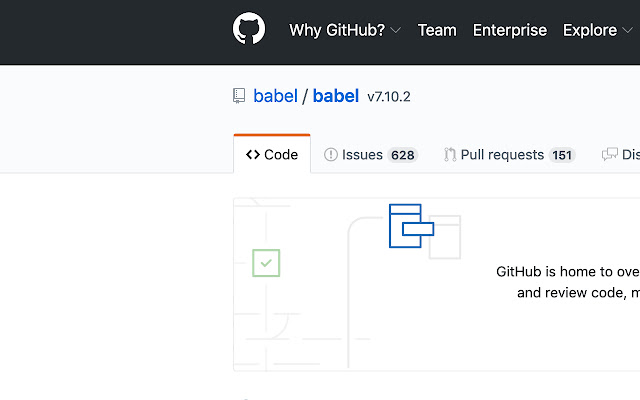
Task: Open the Discussions tab
Action: (x=620, y=155)
